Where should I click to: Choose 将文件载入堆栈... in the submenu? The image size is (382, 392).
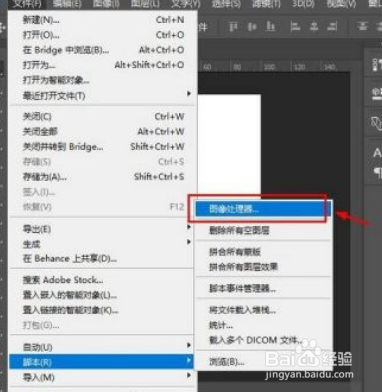263,310
